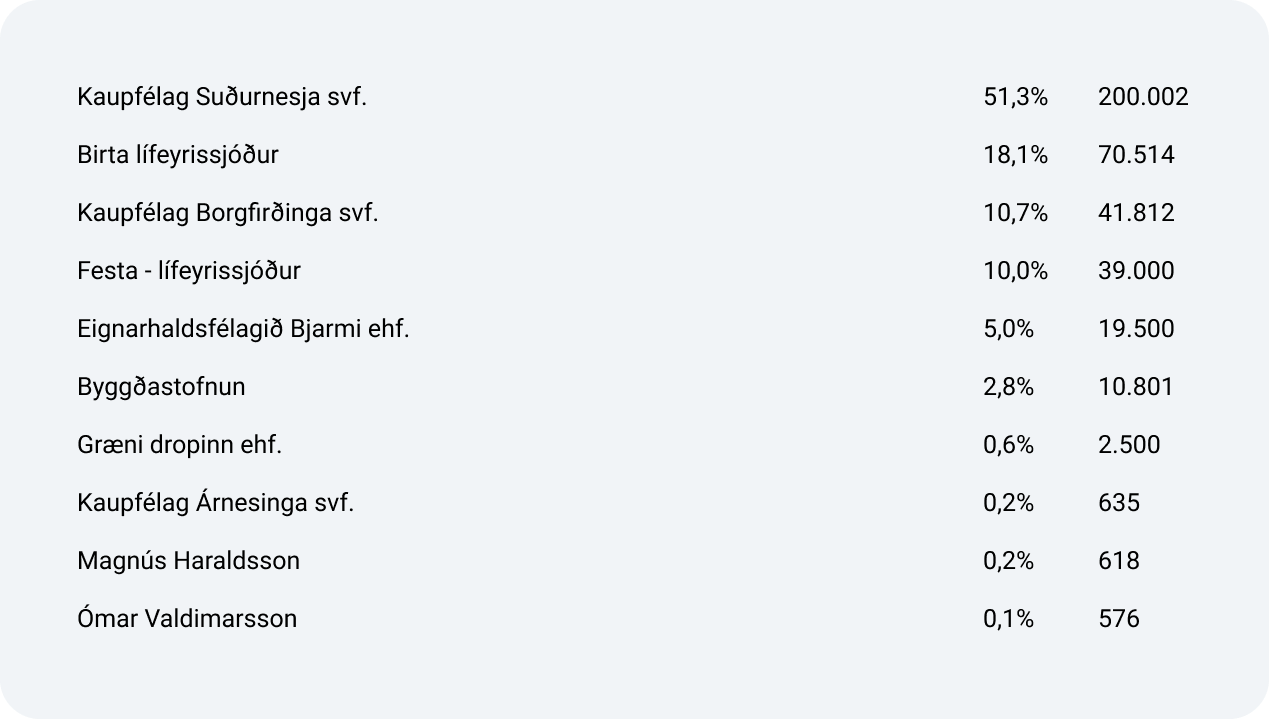1269x719 pixels.
Task: Click Ómar Valdimarsson in the list
Action: point(187,618)
